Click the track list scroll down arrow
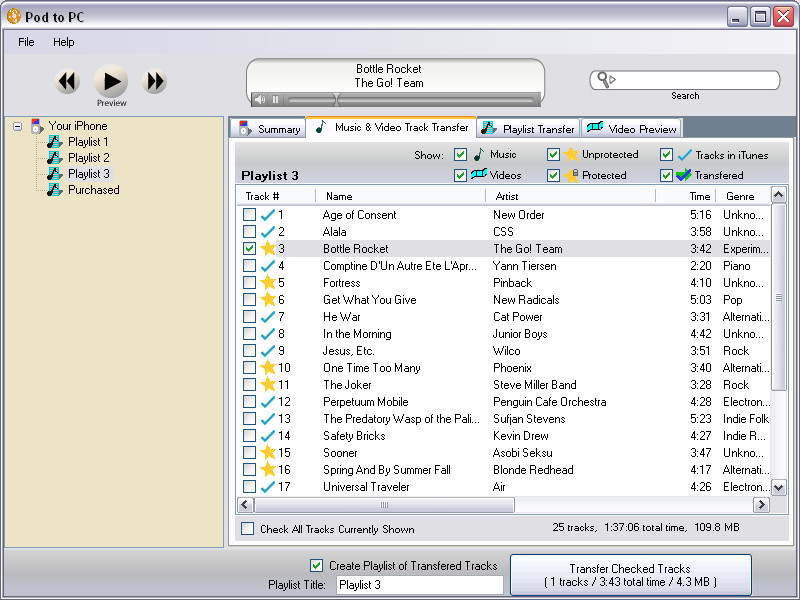The image size is (800, 600). [x=778, y=487]
